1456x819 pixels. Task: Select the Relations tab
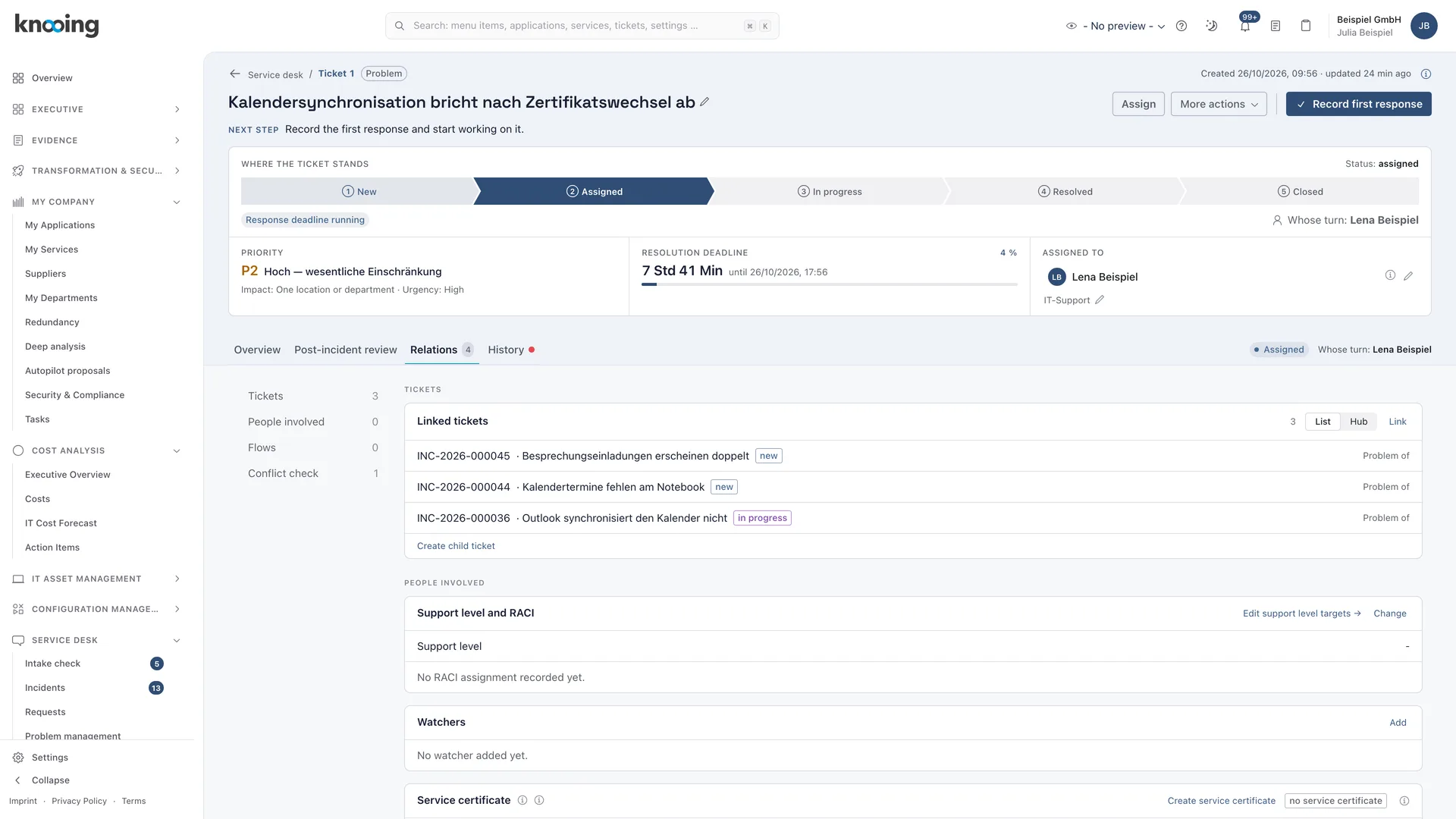click(x=441, y=350)
